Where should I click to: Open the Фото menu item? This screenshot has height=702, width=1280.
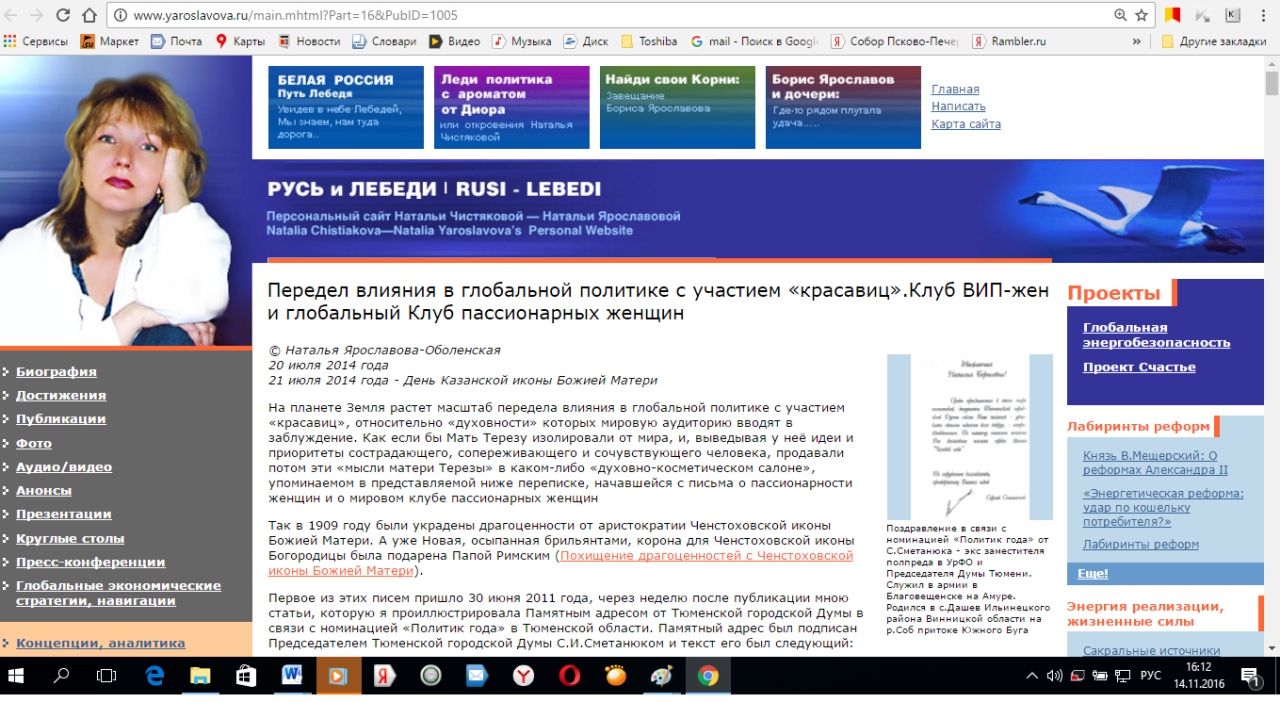(34, 443)
